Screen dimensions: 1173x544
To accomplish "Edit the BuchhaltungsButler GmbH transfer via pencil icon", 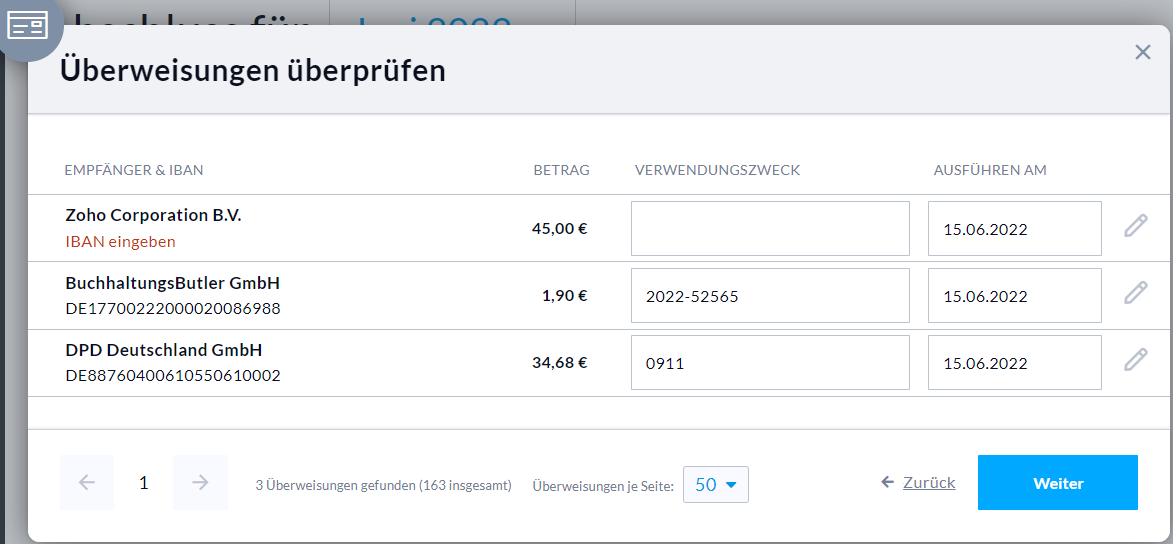I will click(1135, 293).
